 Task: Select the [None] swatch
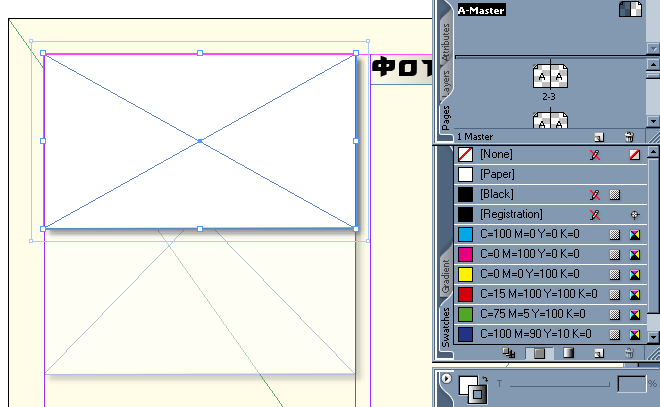(x=550, y=154)
